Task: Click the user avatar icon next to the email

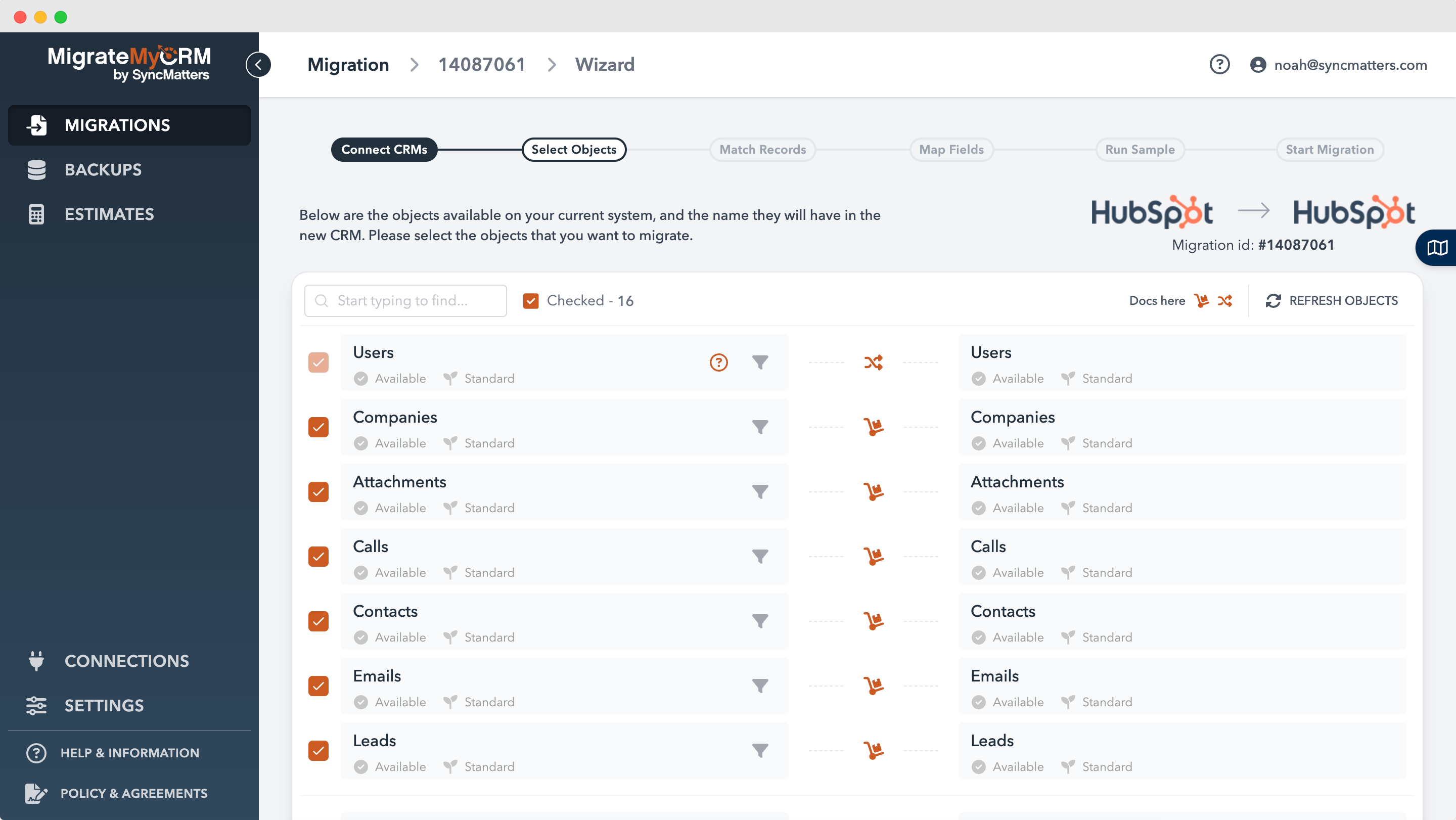Action: coord(1258,64)
